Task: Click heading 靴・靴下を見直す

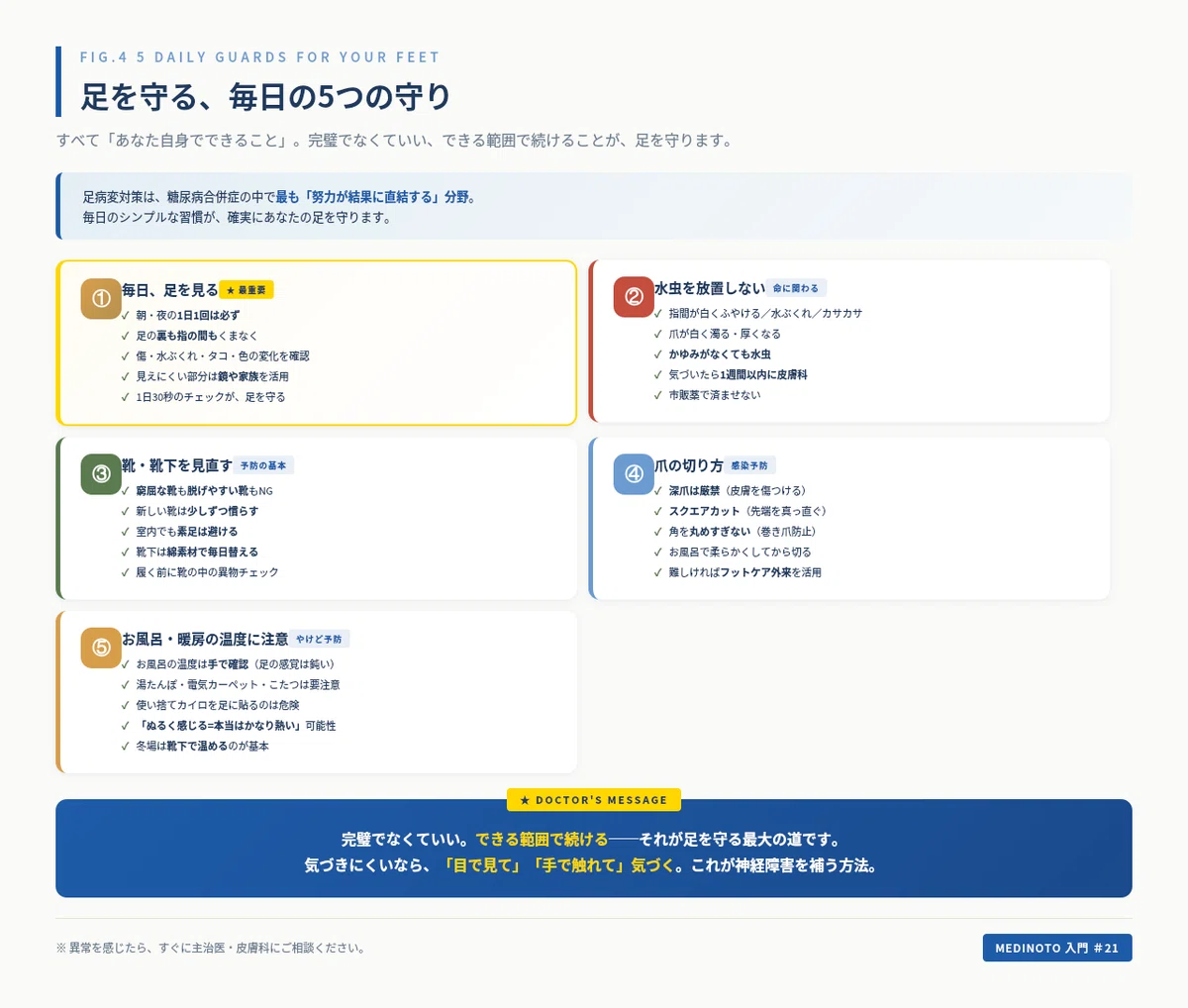Action: coord(177,465)
